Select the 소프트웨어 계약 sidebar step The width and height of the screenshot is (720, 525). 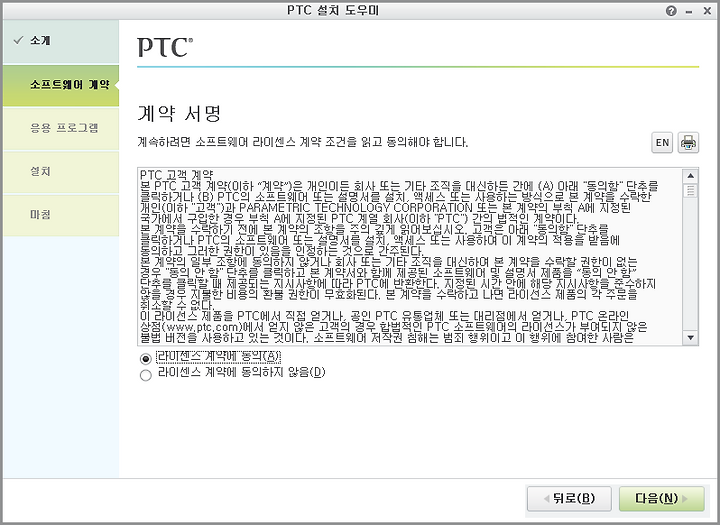pos(61,85)
